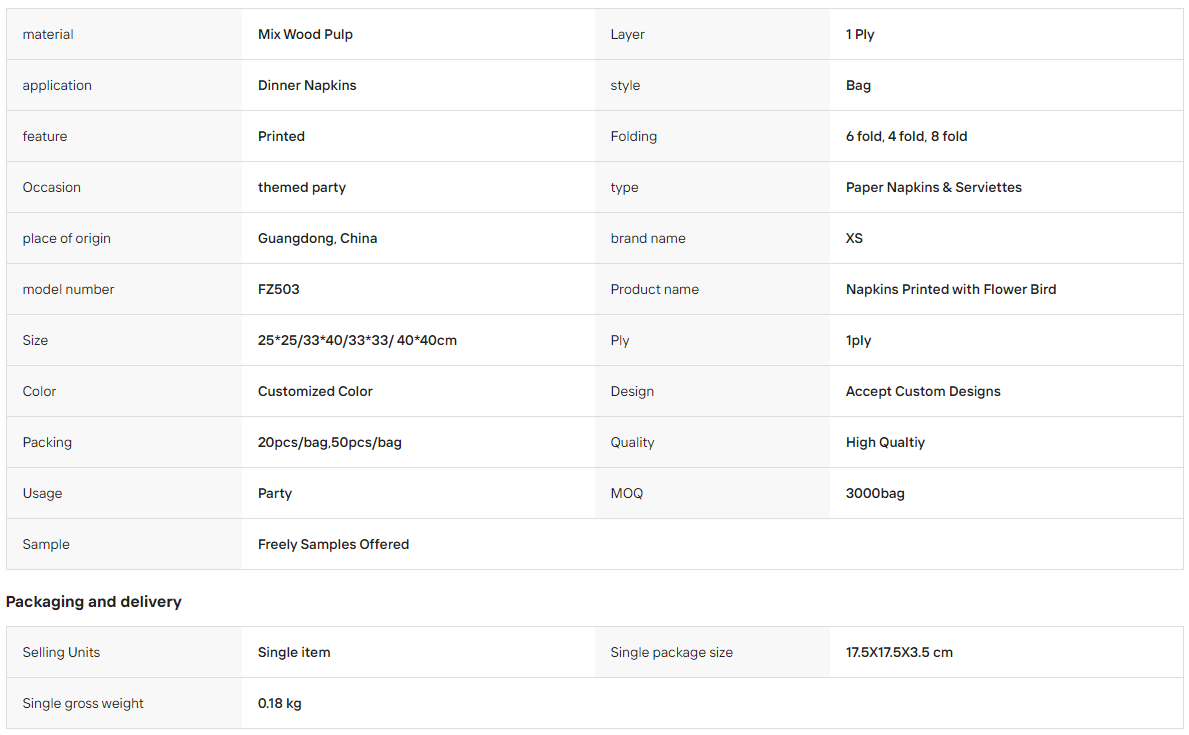The height and width of the screenshot is (735, 1189).
Task: Click the Packaging and delivery heading
Action: (x=93, y=602)
